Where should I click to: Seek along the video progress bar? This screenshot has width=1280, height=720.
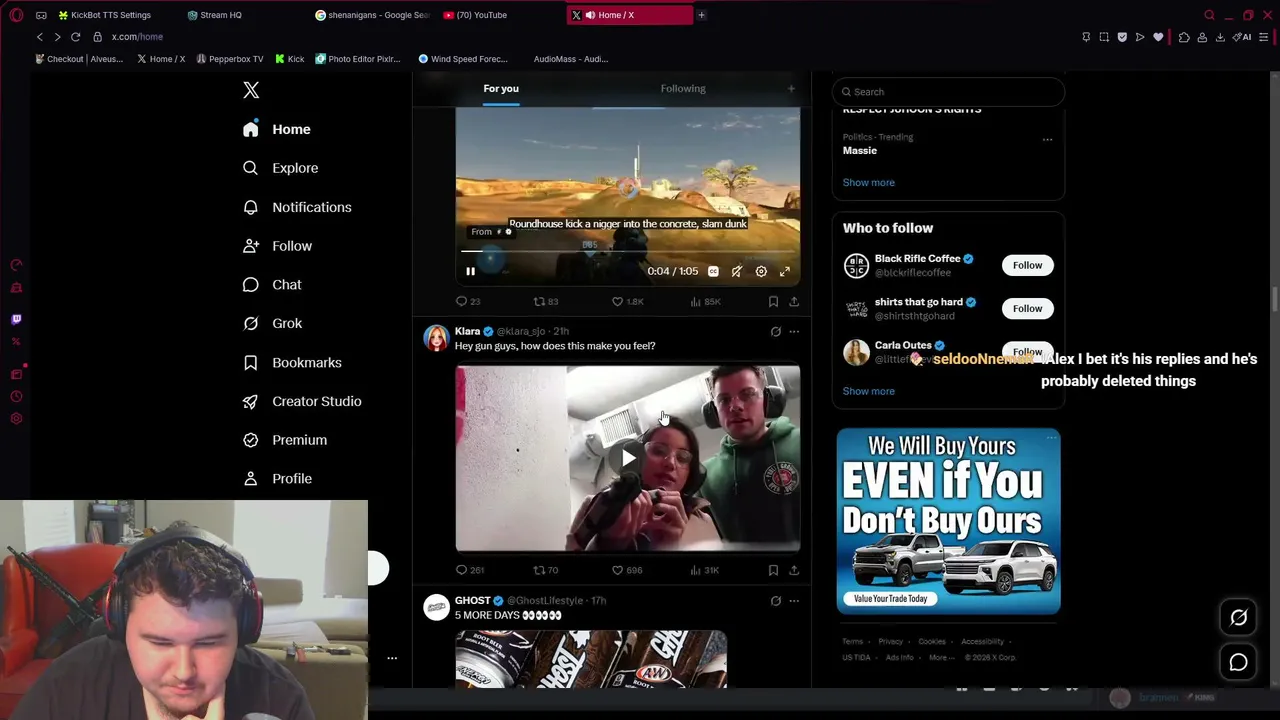628,252
